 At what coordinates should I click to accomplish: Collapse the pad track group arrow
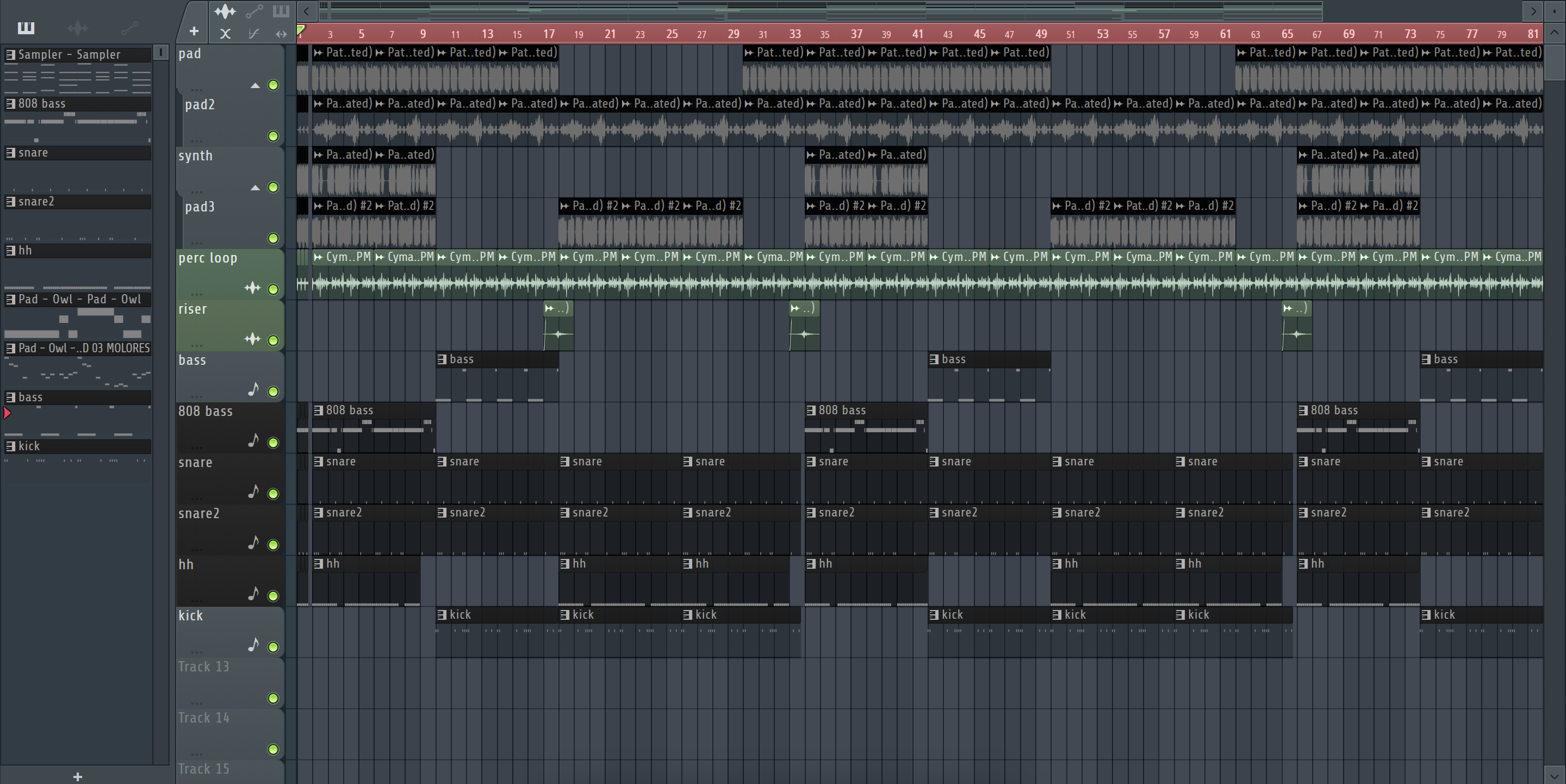tap(256, 86)
